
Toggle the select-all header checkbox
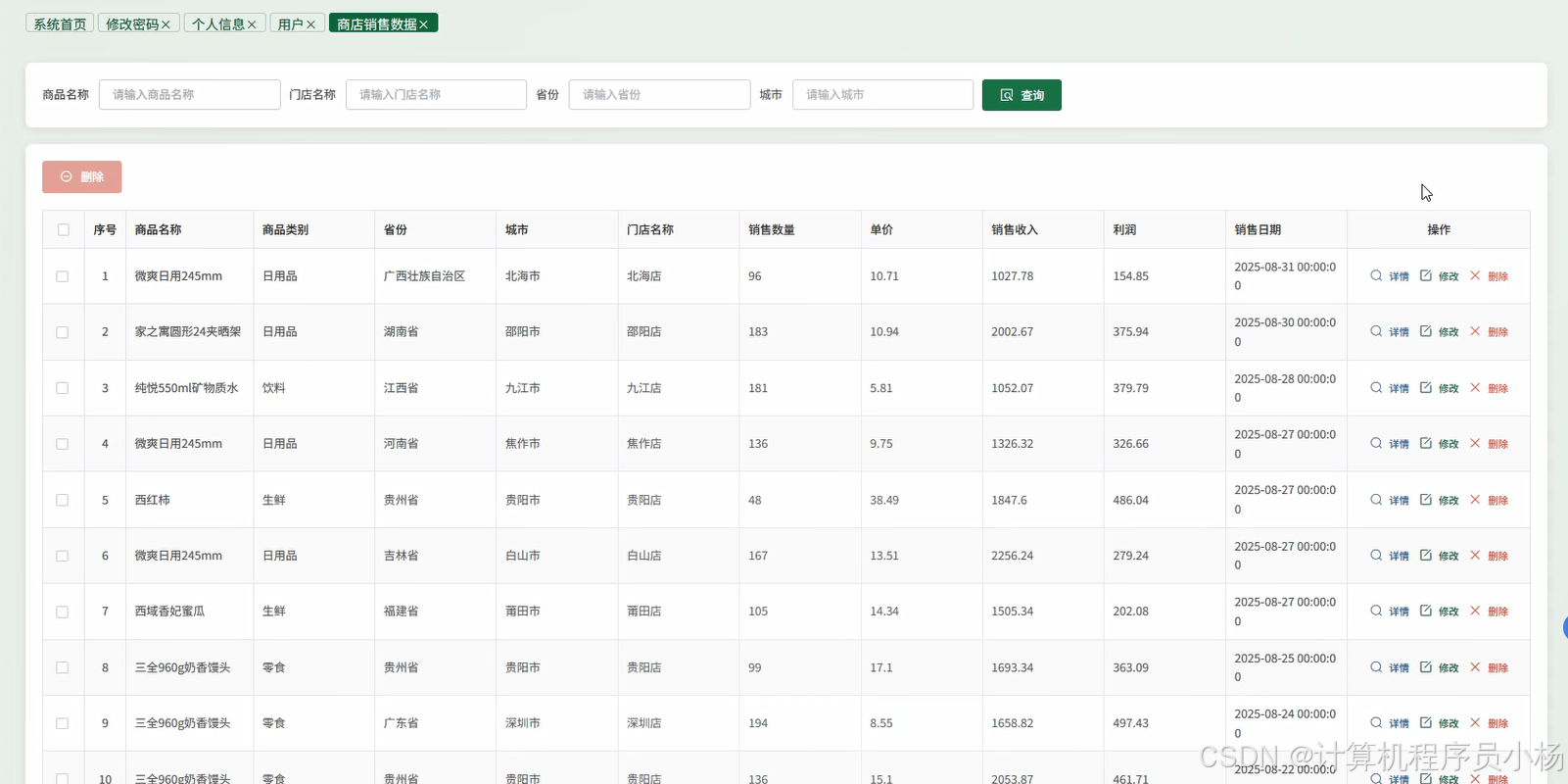(x=64, y=229)
